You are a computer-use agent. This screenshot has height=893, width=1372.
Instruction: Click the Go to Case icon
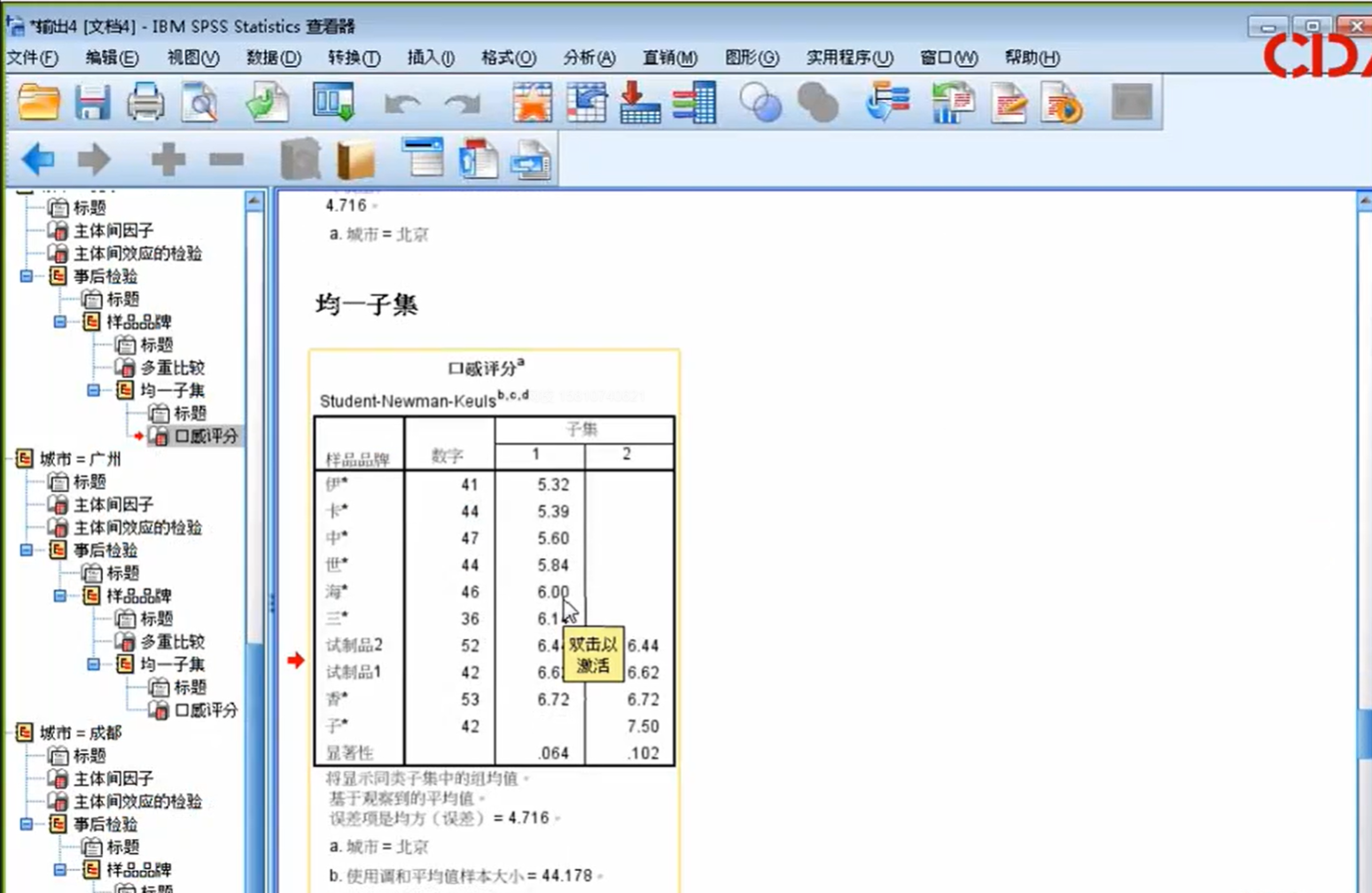pyautogui.click(x=586, y=103)
